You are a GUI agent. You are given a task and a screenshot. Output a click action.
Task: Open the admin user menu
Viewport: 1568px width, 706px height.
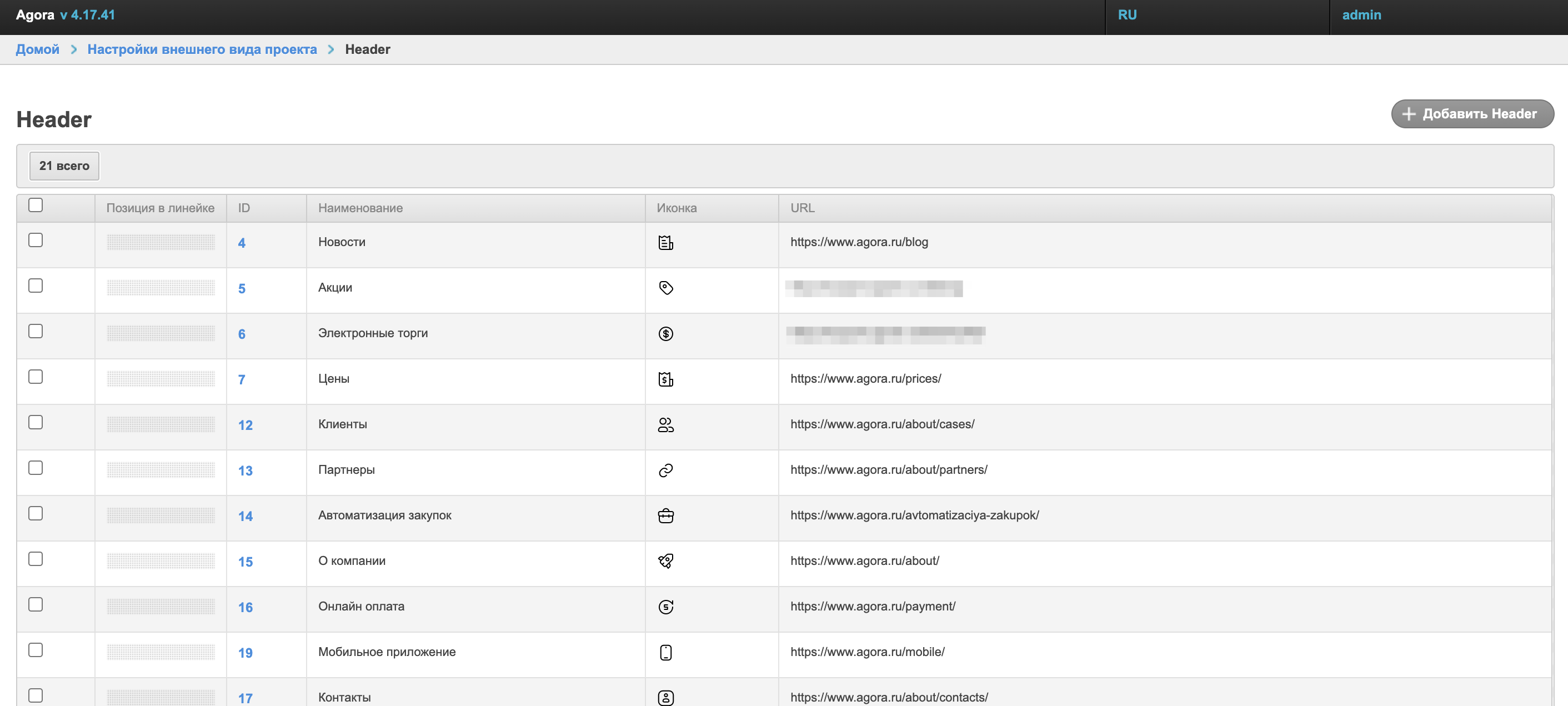[1361, 15]
